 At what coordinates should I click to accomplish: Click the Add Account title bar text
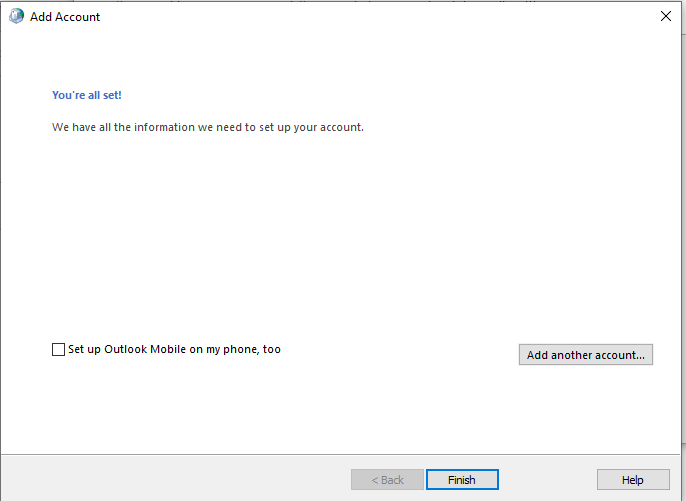tap(65, 17)
